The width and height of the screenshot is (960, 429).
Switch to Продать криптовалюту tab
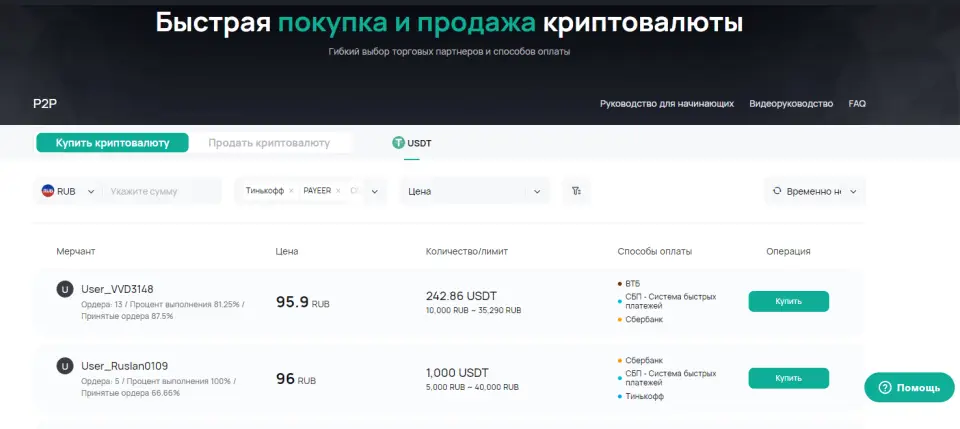point(269,143)
